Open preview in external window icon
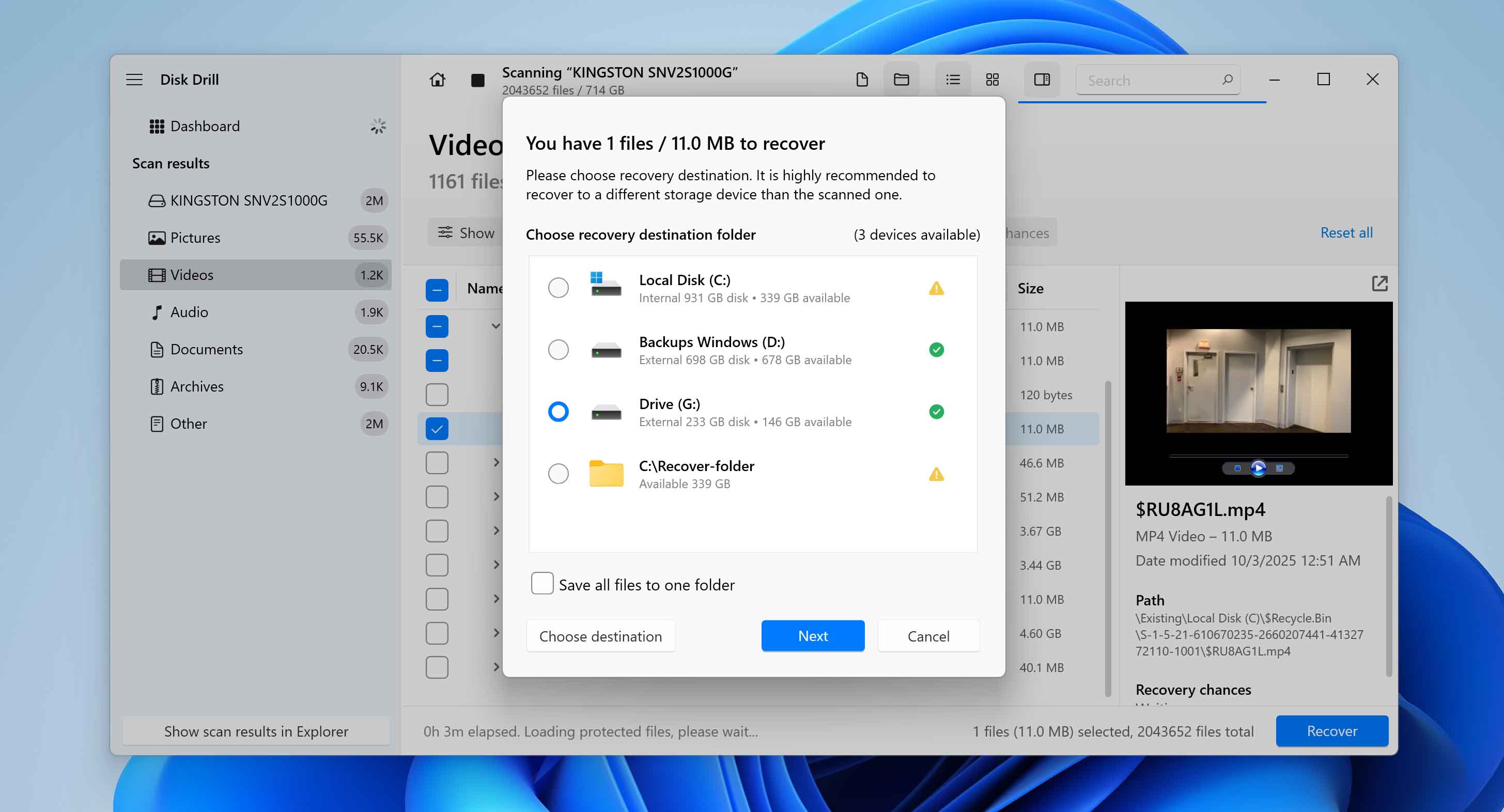The width and height of the screenshot is (1504, 812). click(x=1379, y=284)
